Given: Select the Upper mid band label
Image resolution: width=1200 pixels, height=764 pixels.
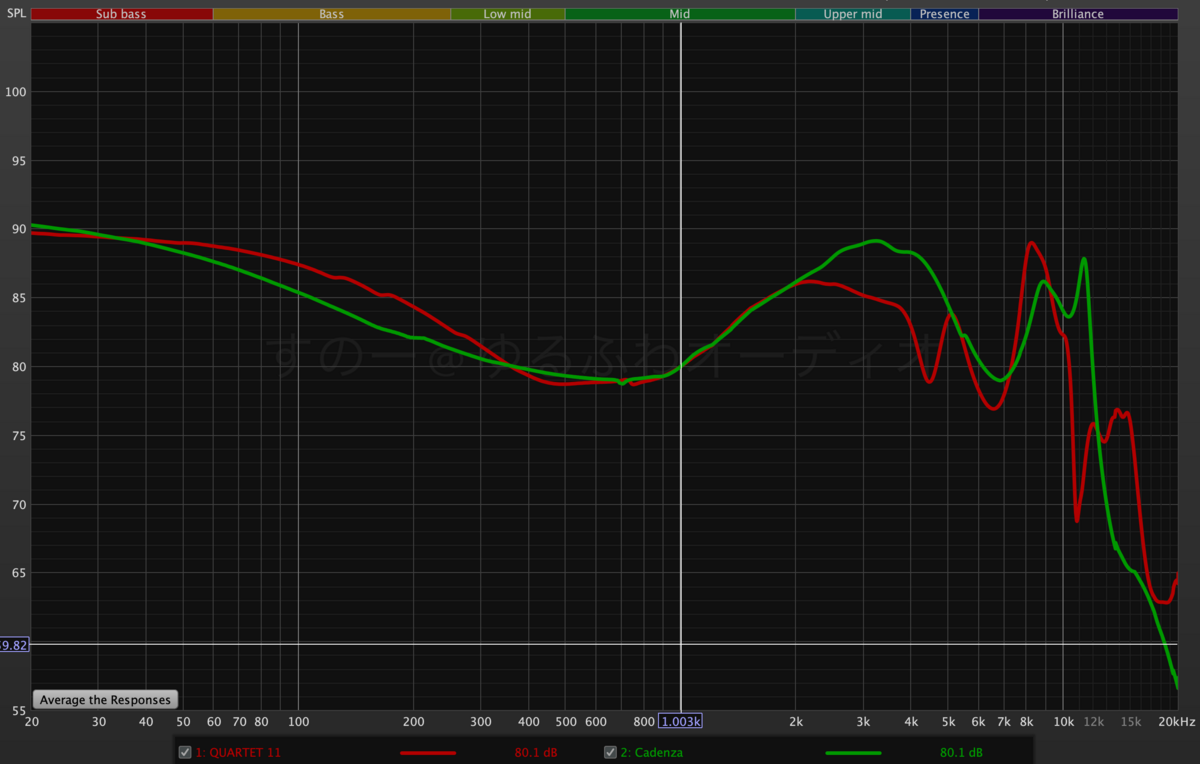Looking at the screenshot, I should point(853,14).
